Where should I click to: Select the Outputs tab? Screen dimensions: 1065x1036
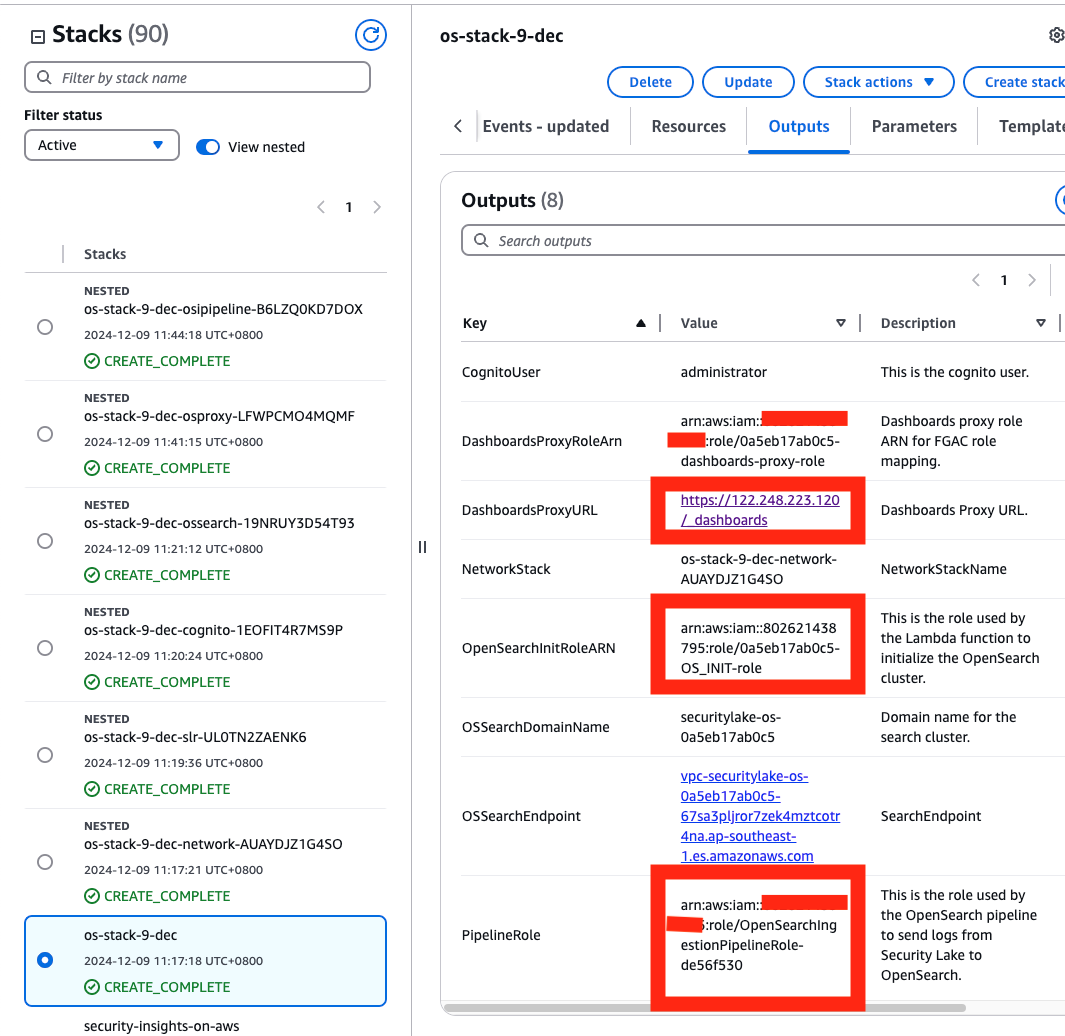[799, 126]
